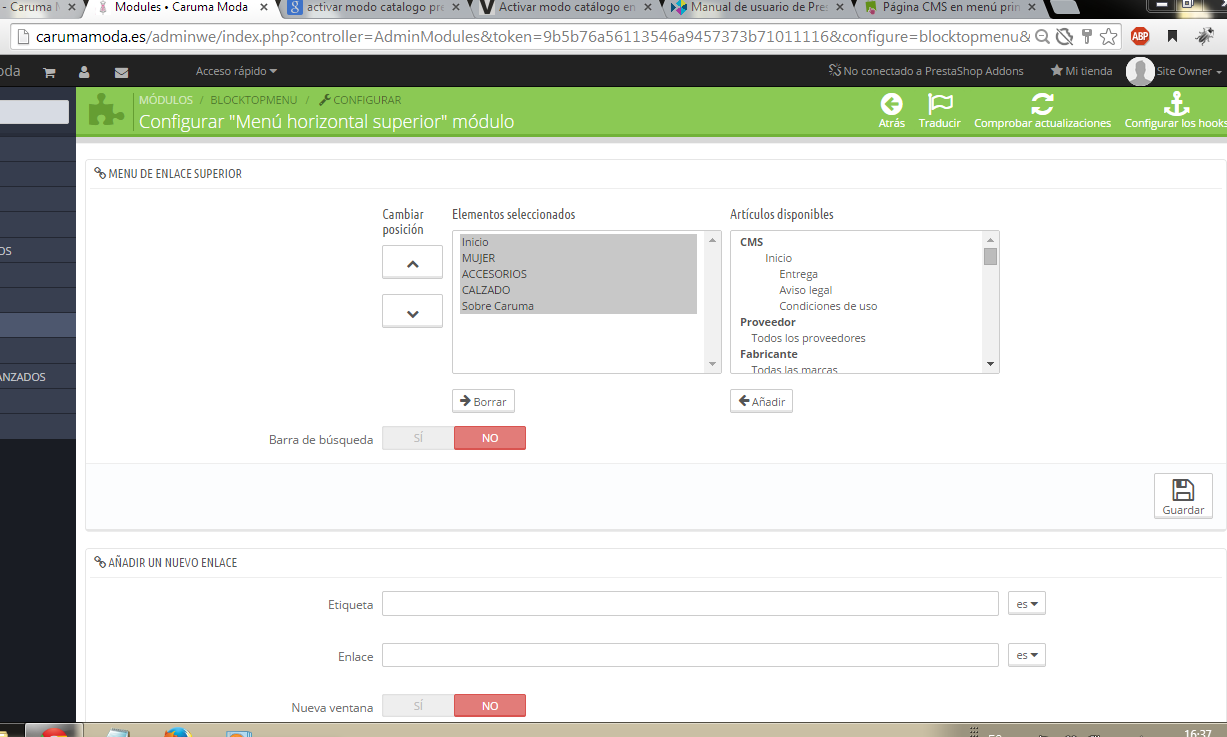Click the Adblock Plus extension icon
Viewport: 1227px width, 737px height.
(x=1140, y=37)
